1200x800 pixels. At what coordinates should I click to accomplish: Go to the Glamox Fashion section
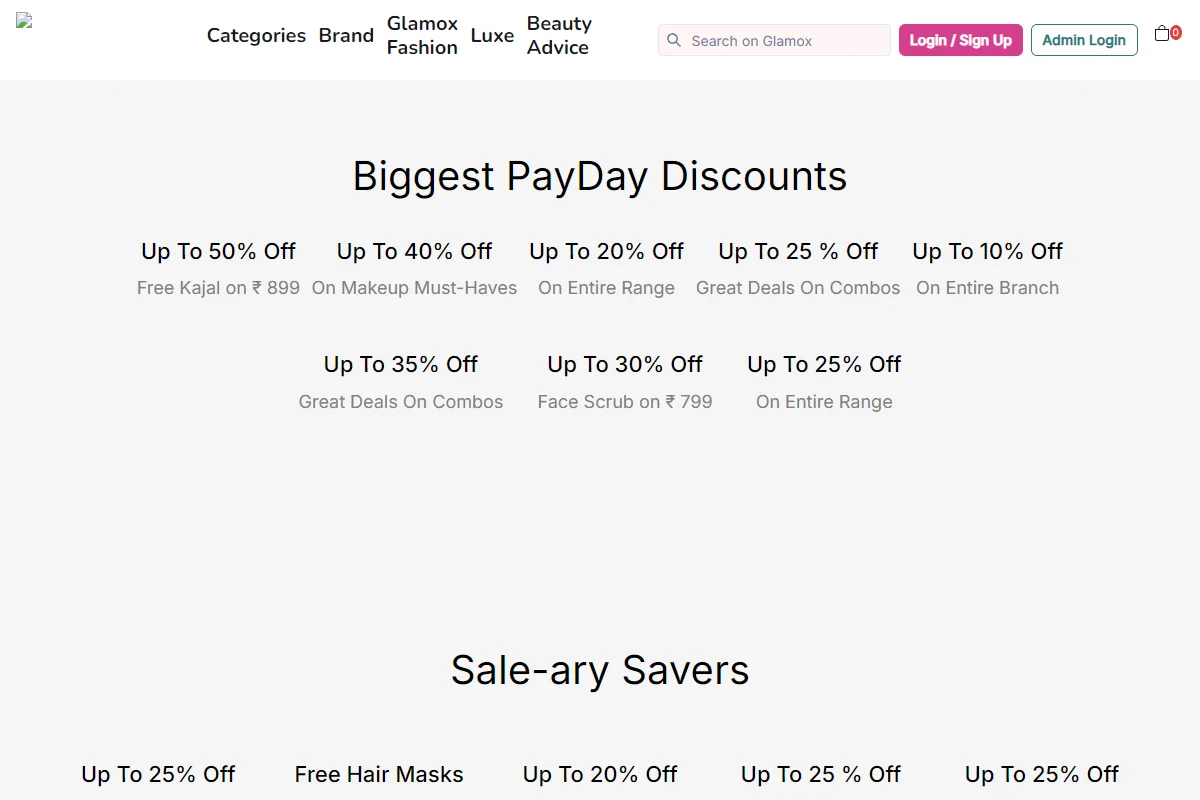[x=422, y=35]
